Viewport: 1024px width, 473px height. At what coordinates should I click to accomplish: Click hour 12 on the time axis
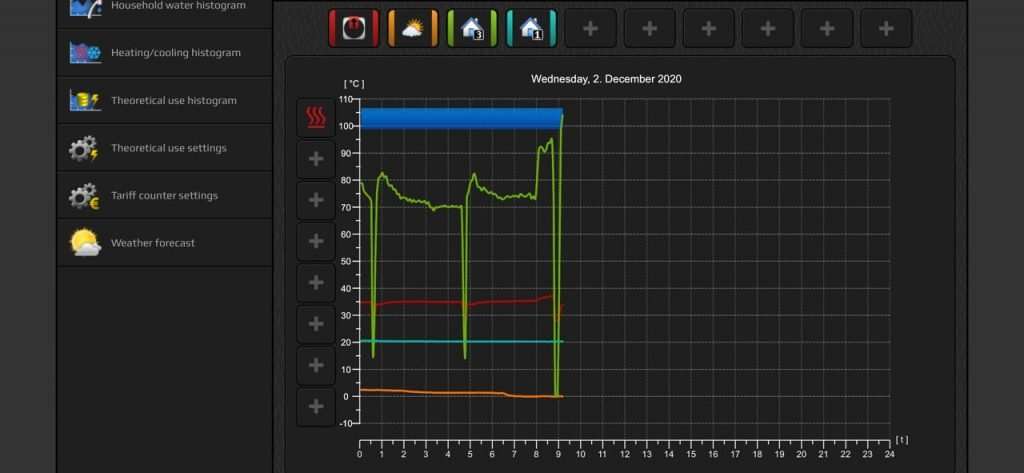pos(625,454)
